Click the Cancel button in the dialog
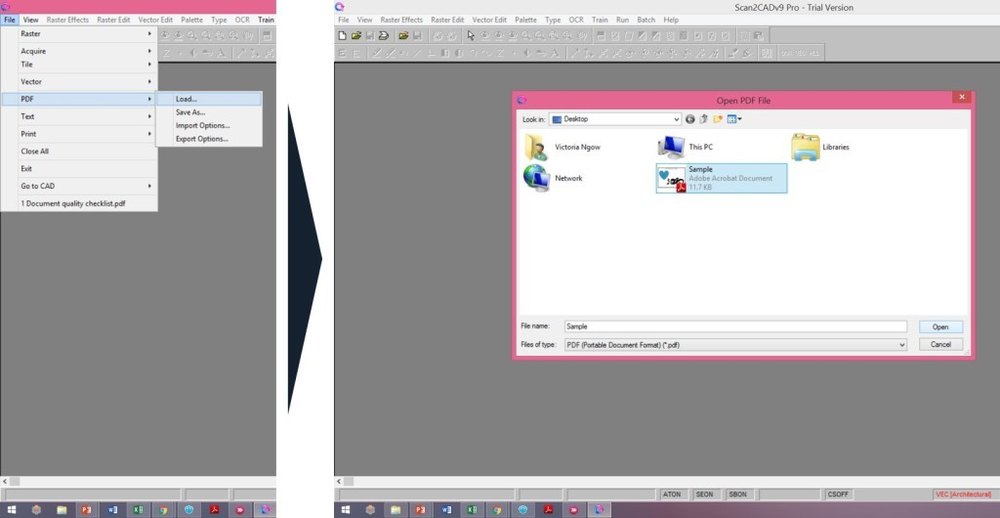Viewport: 1000px width, 518px height. tap(941, 344)
